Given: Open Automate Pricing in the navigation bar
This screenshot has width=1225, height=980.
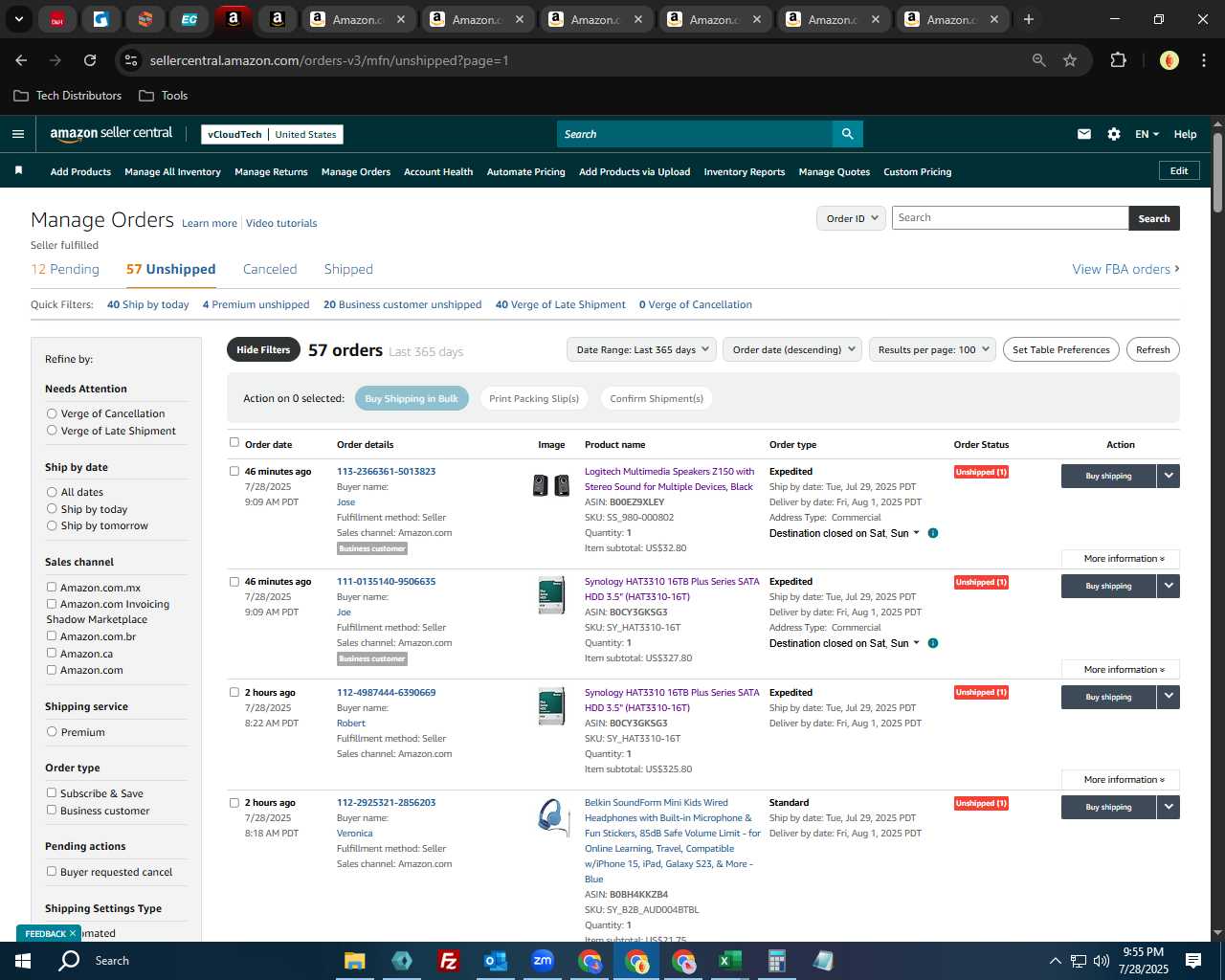Looking at the screenshot, I should [525, 172].
